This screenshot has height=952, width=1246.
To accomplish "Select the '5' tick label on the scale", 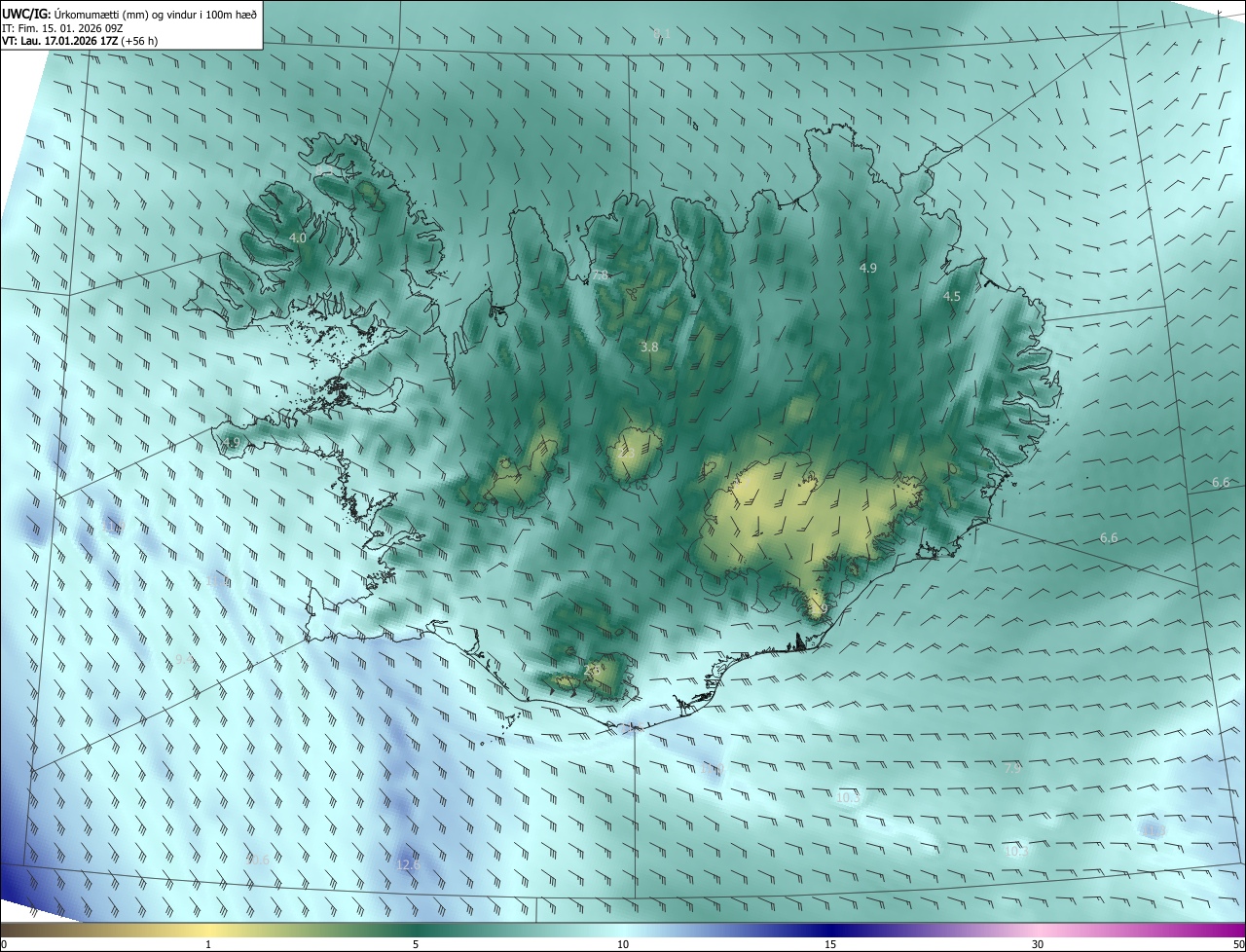I will [416, 944].
